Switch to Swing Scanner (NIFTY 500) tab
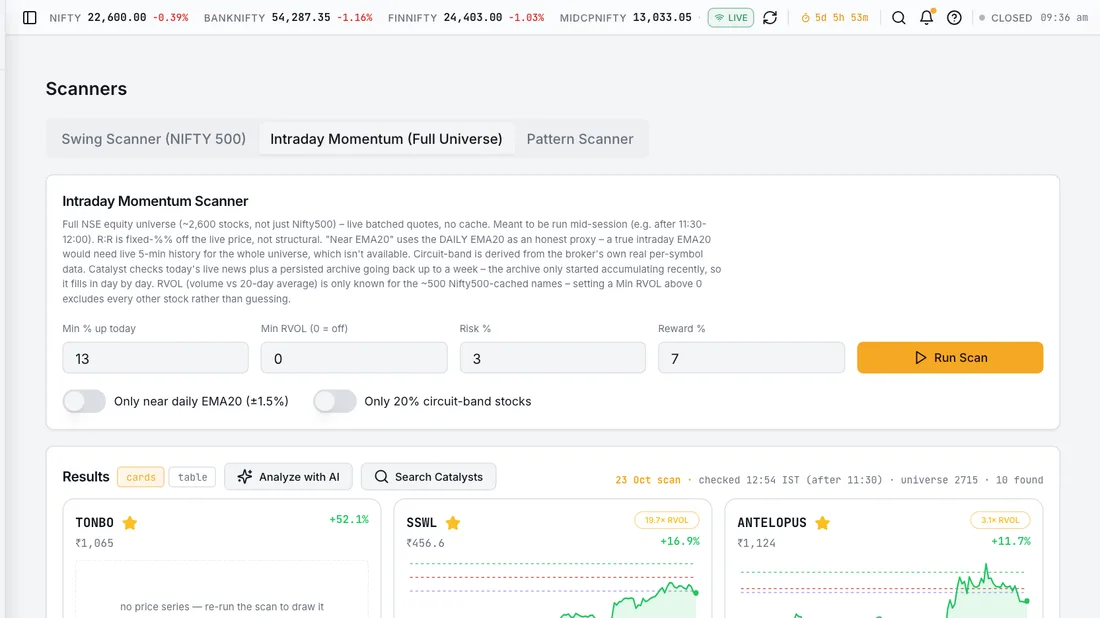The image size is (1100, 618). pyautogui.click(x=154, y=139)
